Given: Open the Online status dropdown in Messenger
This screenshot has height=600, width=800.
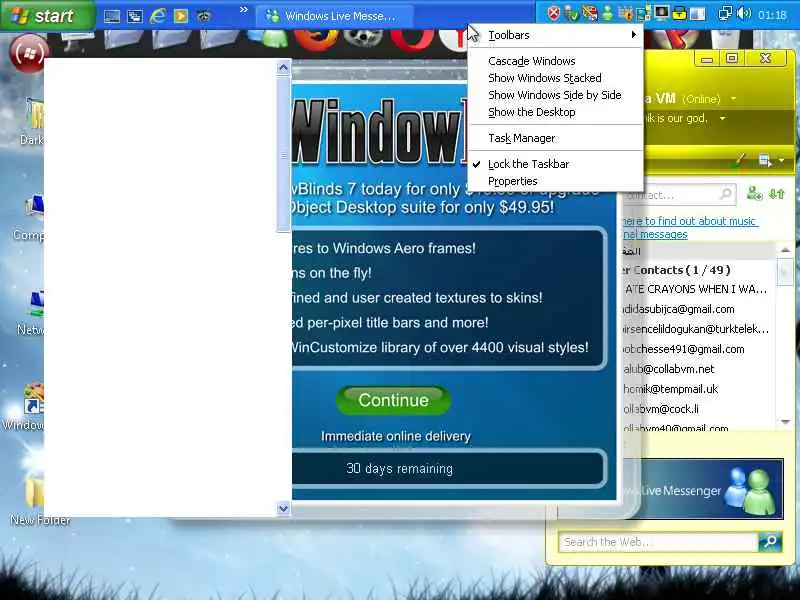Looking at the screenshot, I should [734, 98].
